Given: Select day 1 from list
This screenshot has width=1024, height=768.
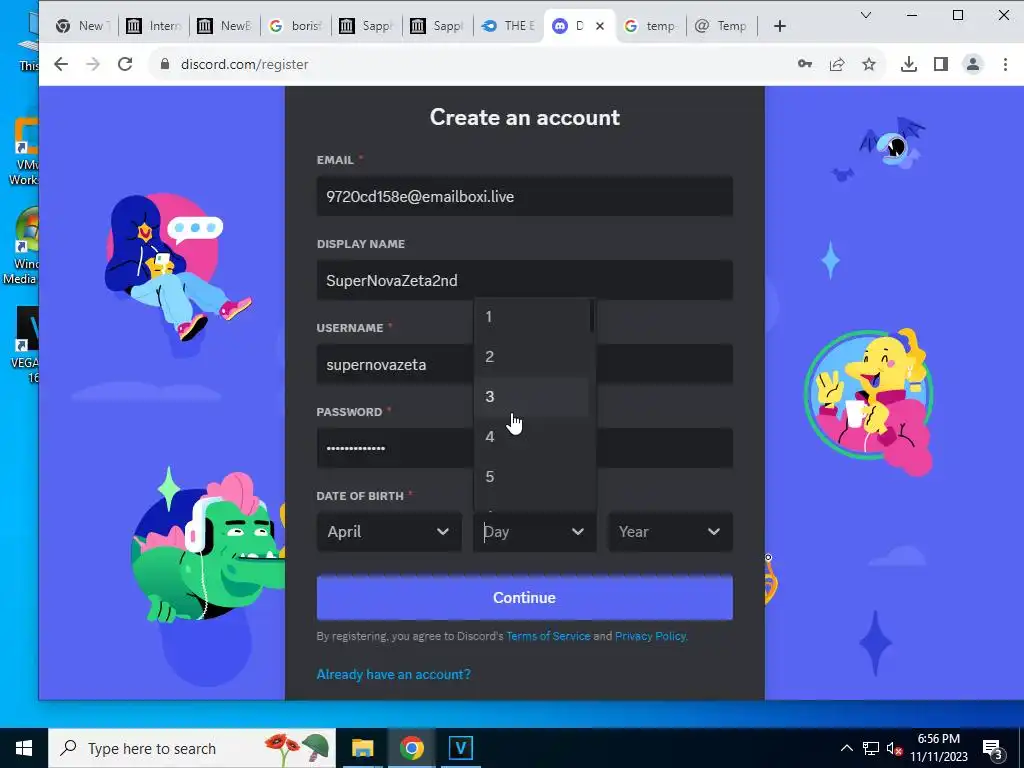Looking at the screenshot, I should point(532,317).
